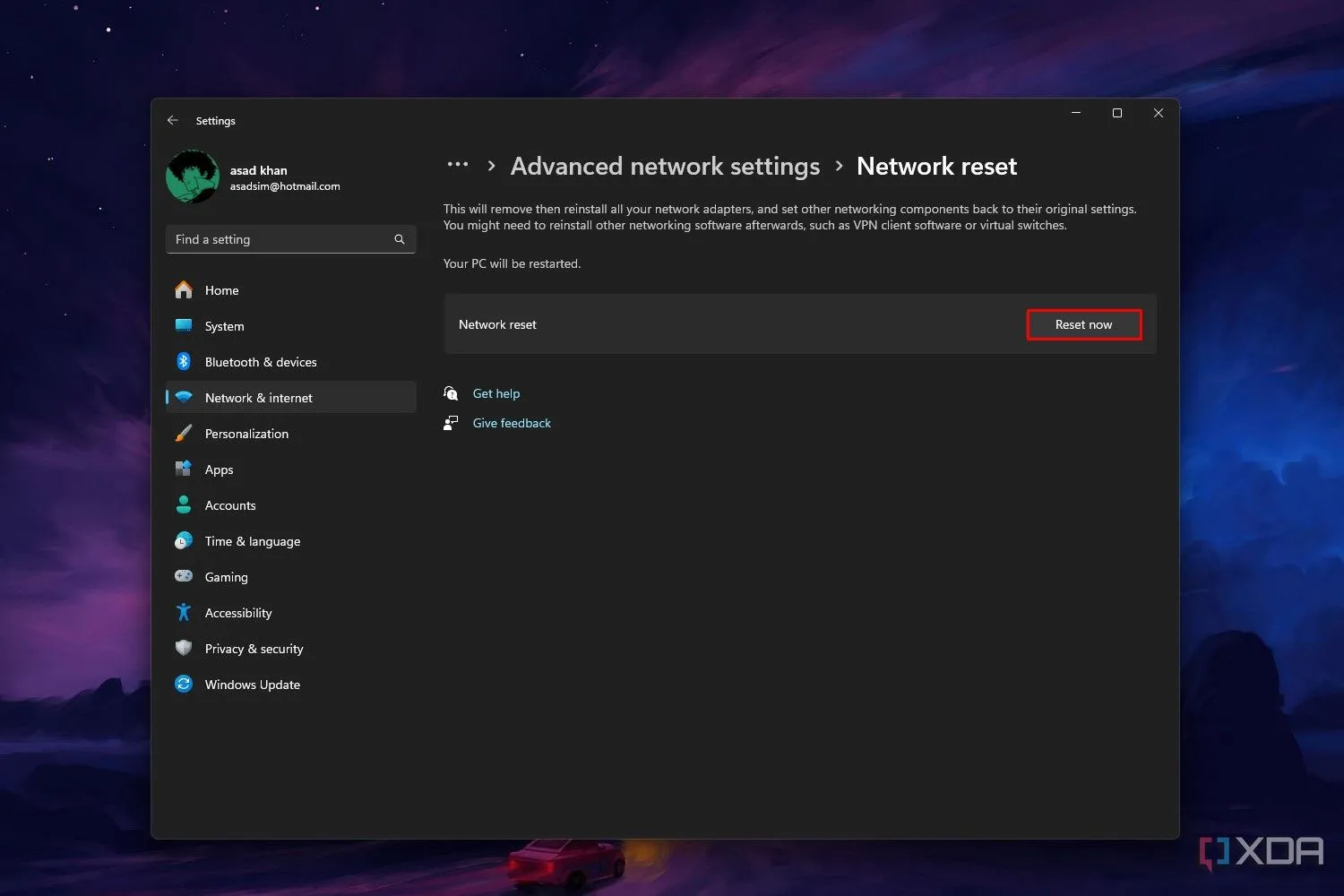Open Windows Update from the sidebar
Image resolution: width=1344 pixels, height=896 pixels.
coord(252,685)
